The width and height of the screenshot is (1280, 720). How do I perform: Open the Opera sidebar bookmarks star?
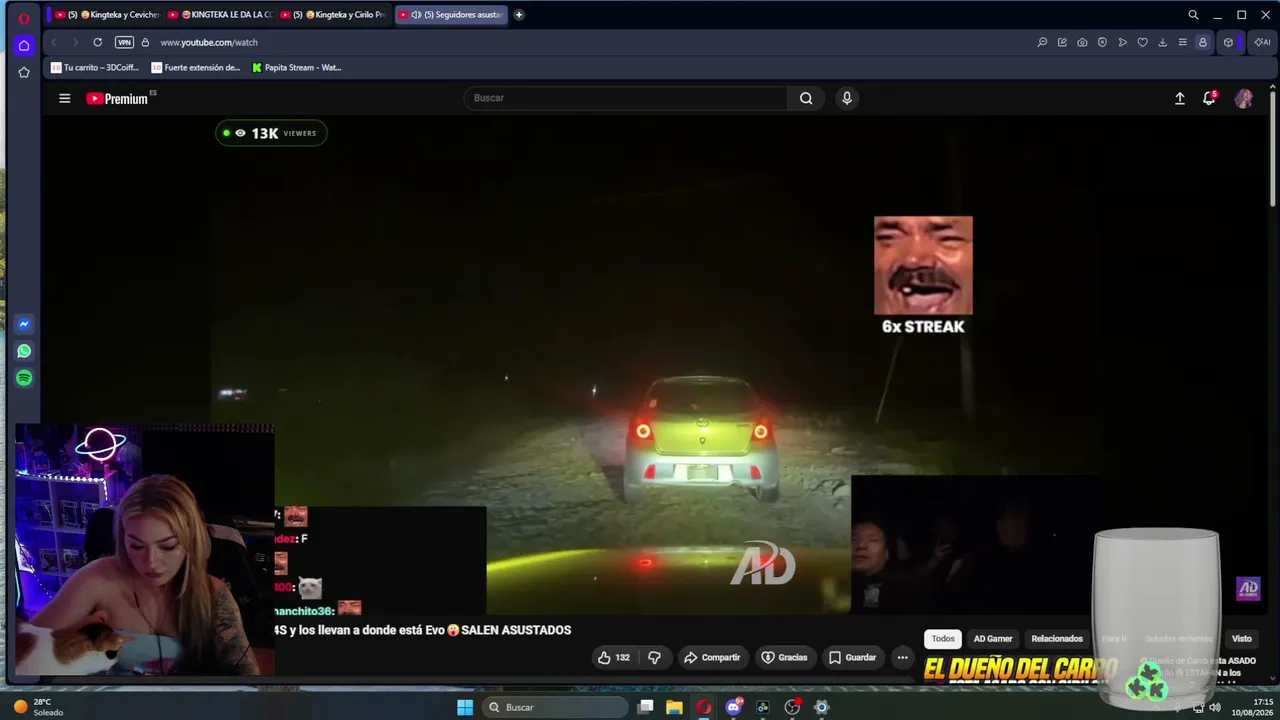point(24,72)
